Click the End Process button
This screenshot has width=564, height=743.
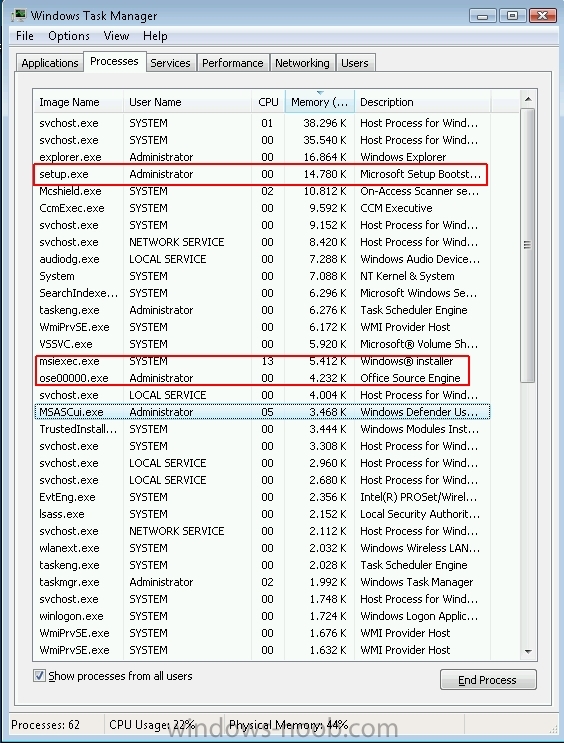click(x=488, y=680)
